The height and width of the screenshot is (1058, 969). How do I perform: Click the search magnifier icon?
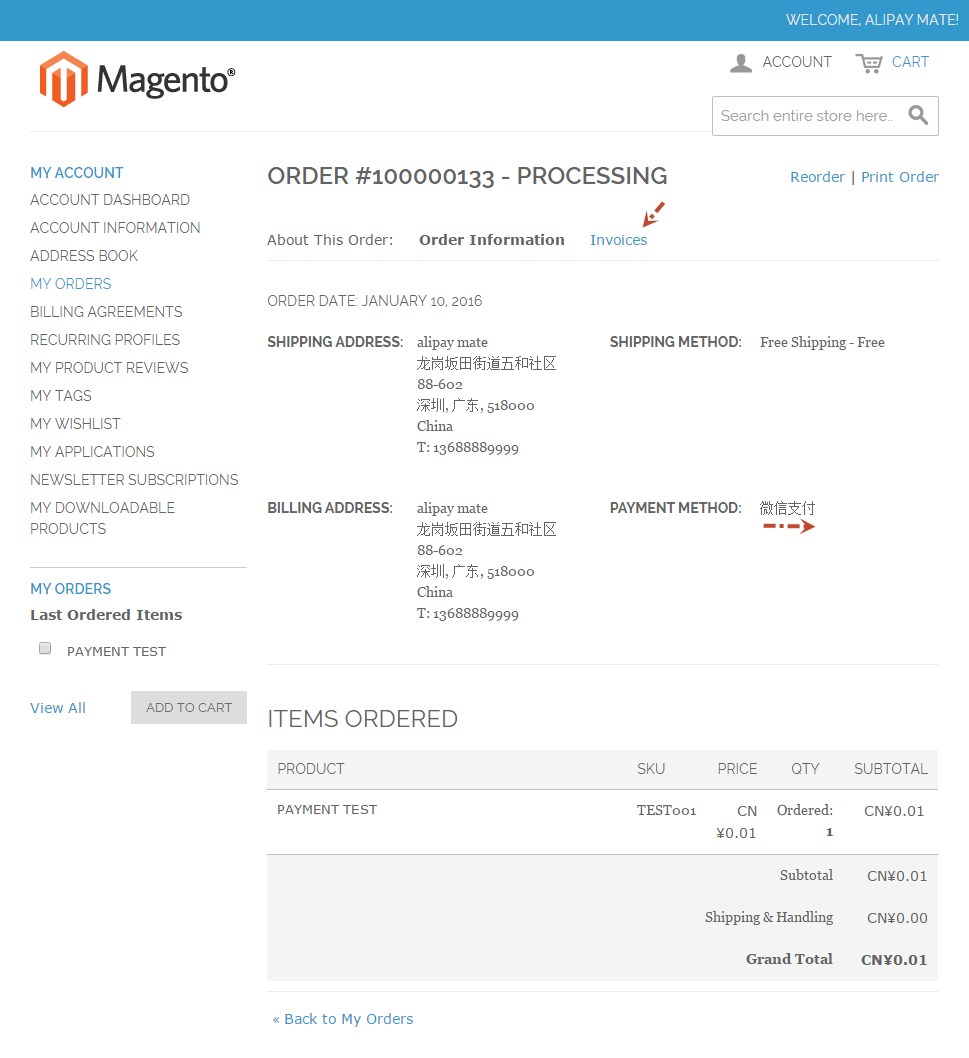pyautogui.click(x=918, y=115)
